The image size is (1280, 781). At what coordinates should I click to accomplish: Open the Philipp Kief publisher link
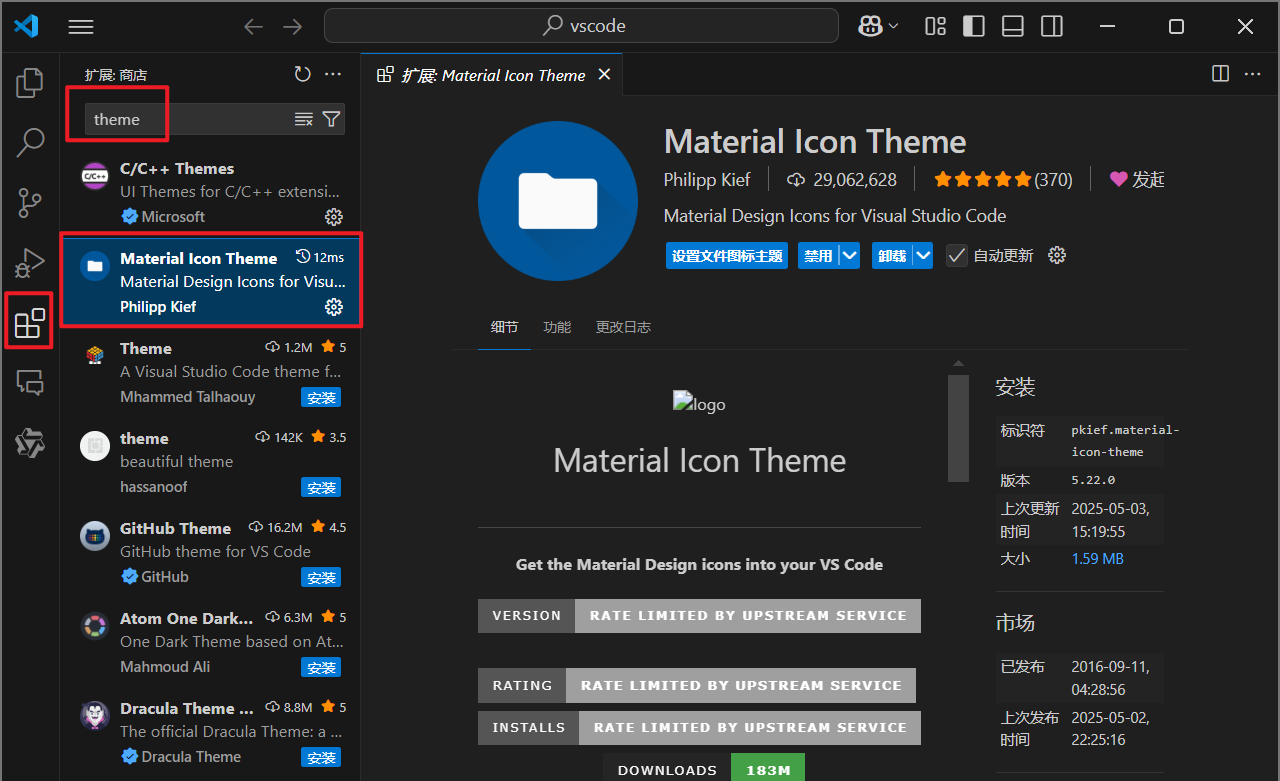708,180
